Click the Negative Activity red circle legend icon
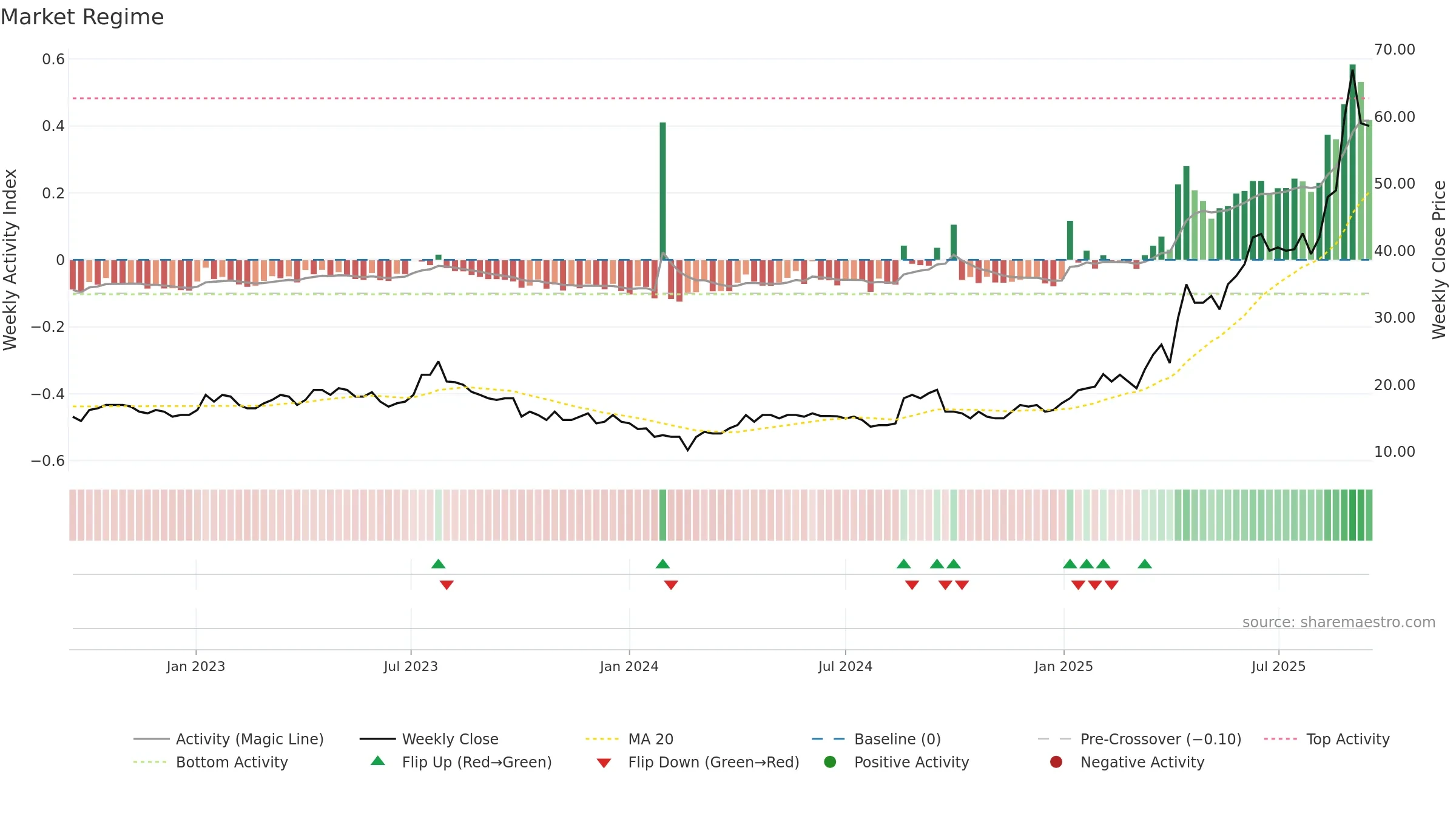This screenshot has height=819, width=1456. (x=1056, y=761)
